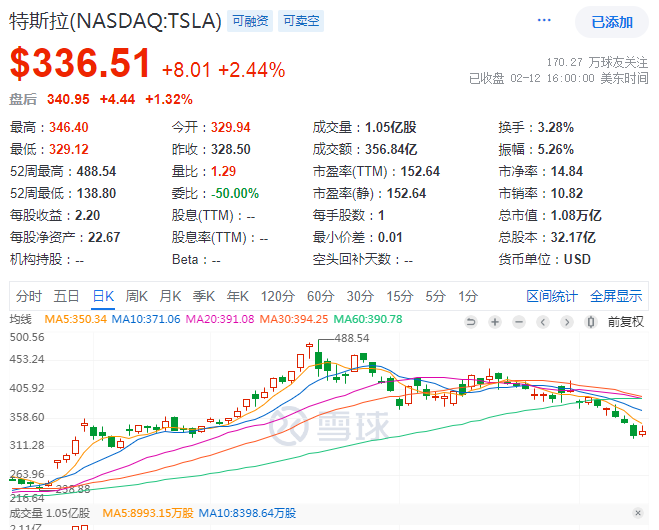Click the MA30:394.25 moving average label

pyautogui.click(x=294, y=319)
